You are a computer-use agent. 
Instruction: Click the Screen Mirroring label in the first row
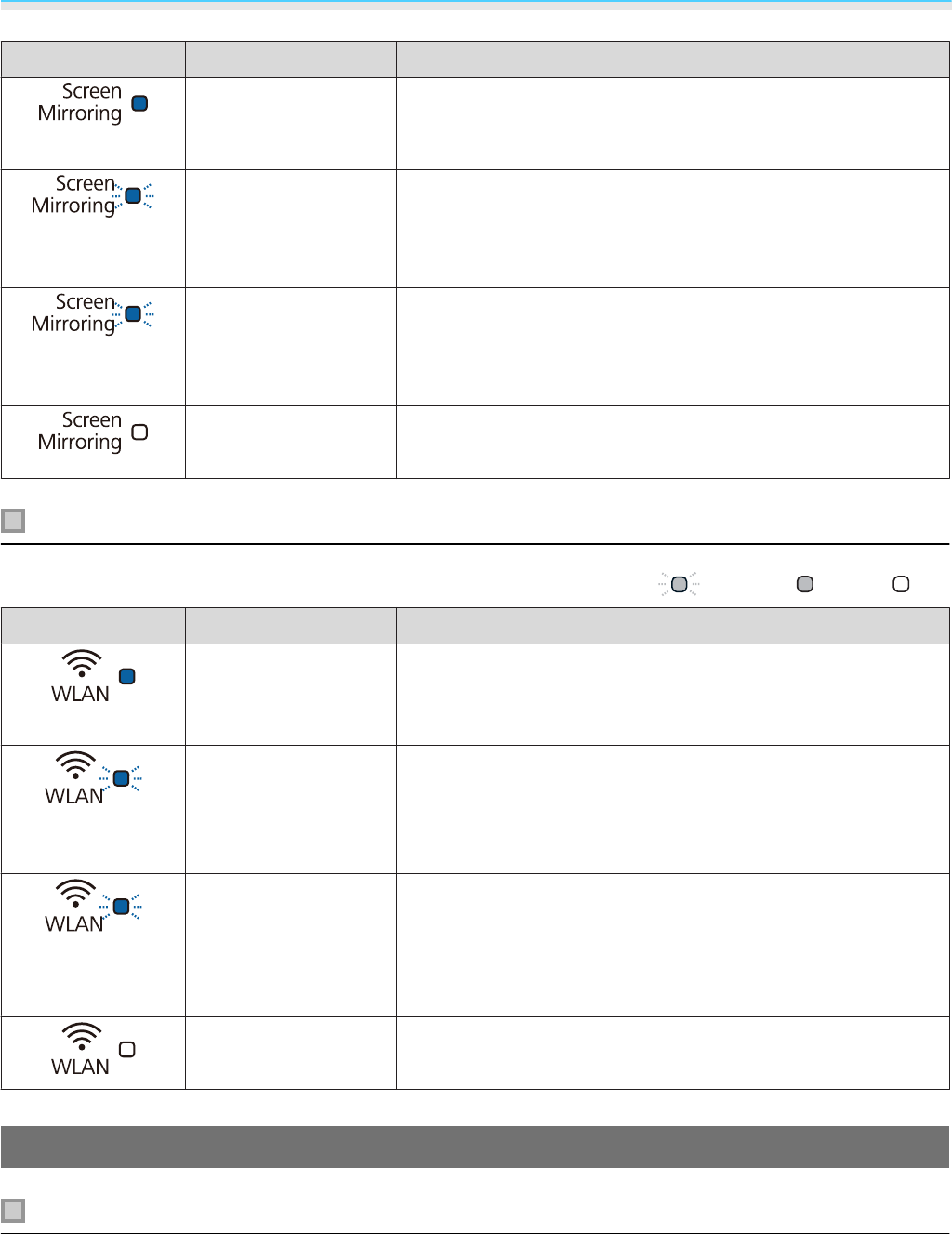(x=80, y=102)
